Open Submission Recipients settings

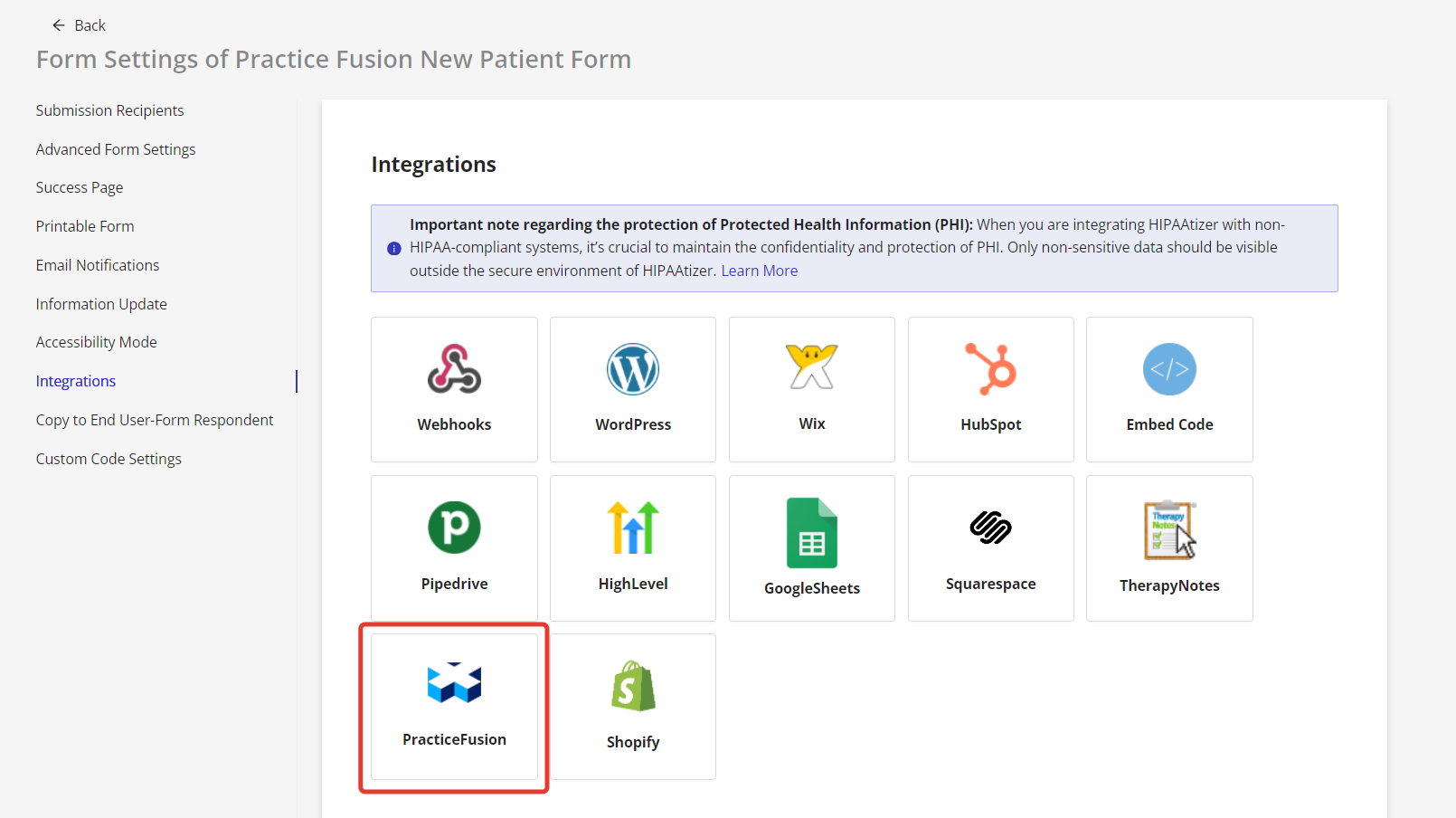pos(109,110)
